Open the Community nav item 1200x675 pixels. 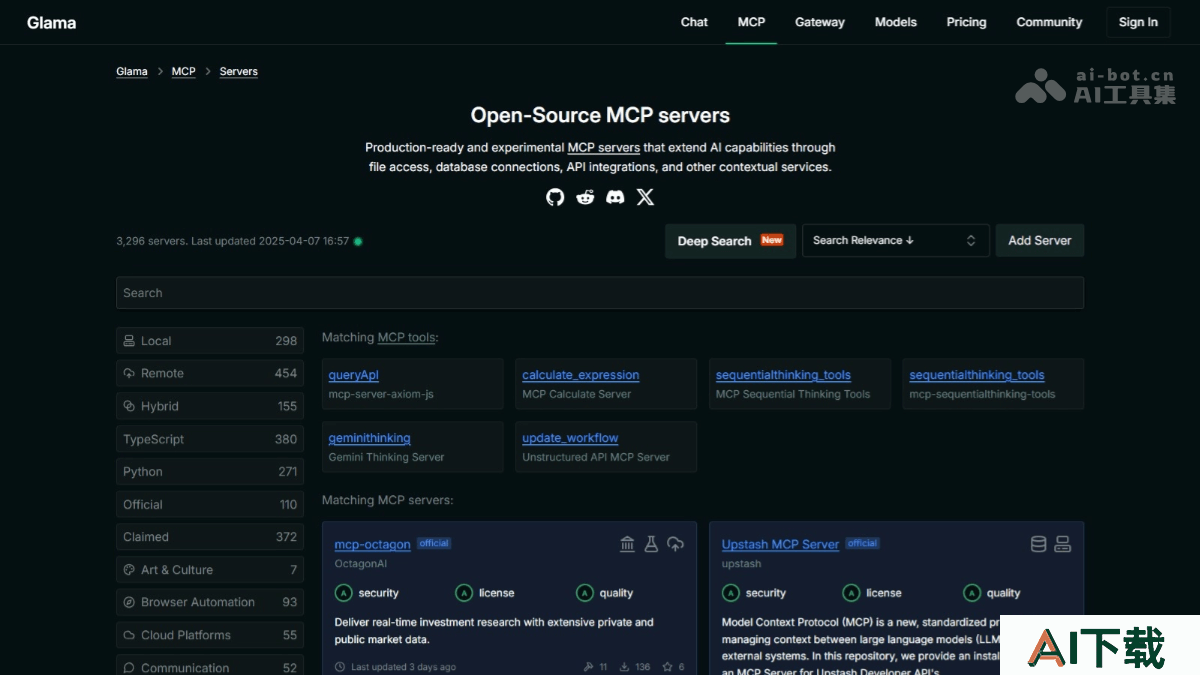[x=1049, y=22]
